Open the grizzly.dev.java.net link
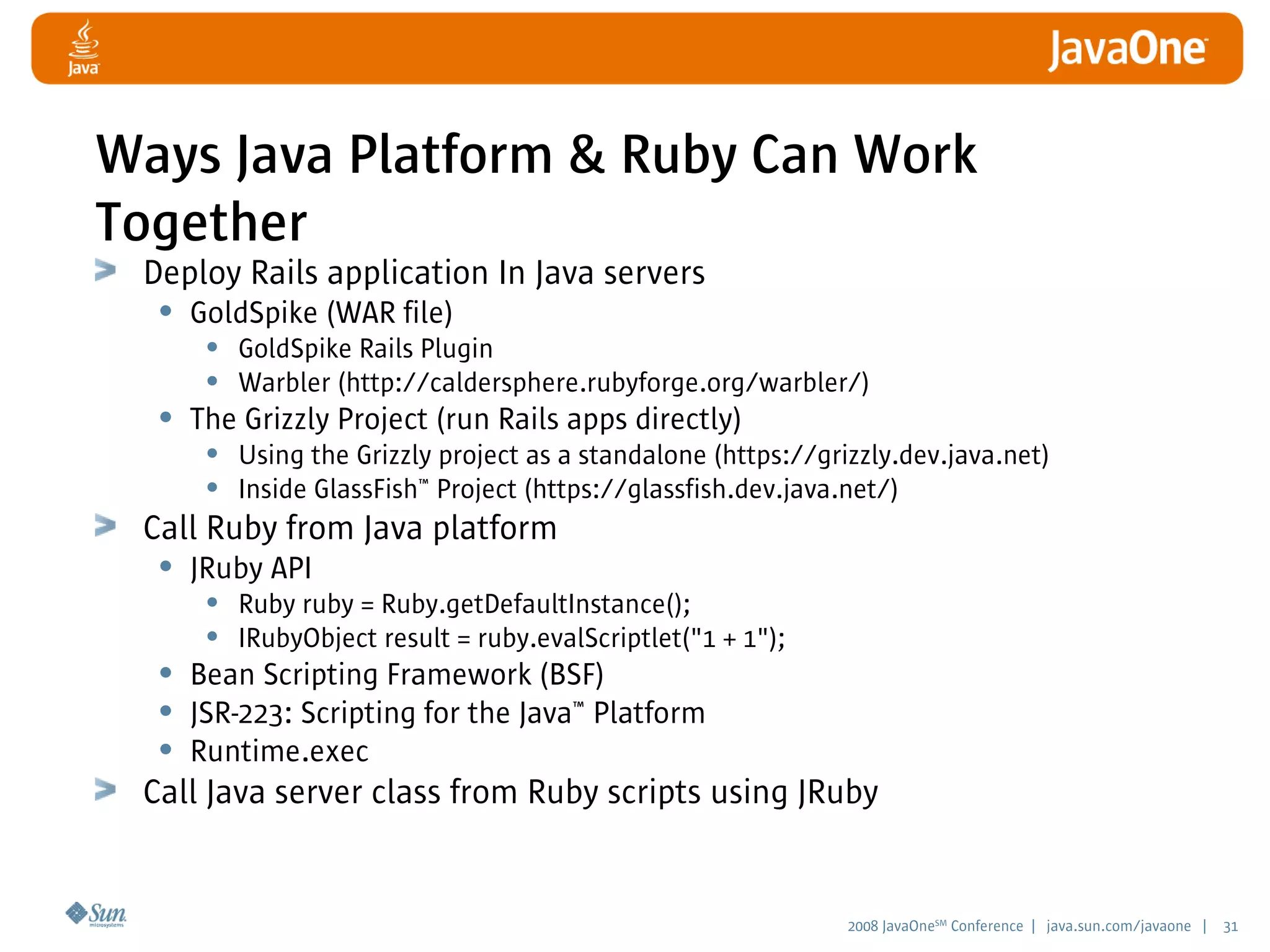Image resolution: width=1270 pixels, height=952 pixels. click(881, 456)
